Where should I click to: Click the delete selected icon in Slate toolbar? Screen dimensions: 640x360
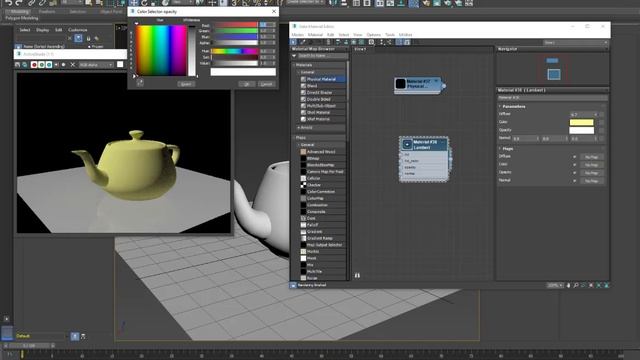(x=329, y=42)
